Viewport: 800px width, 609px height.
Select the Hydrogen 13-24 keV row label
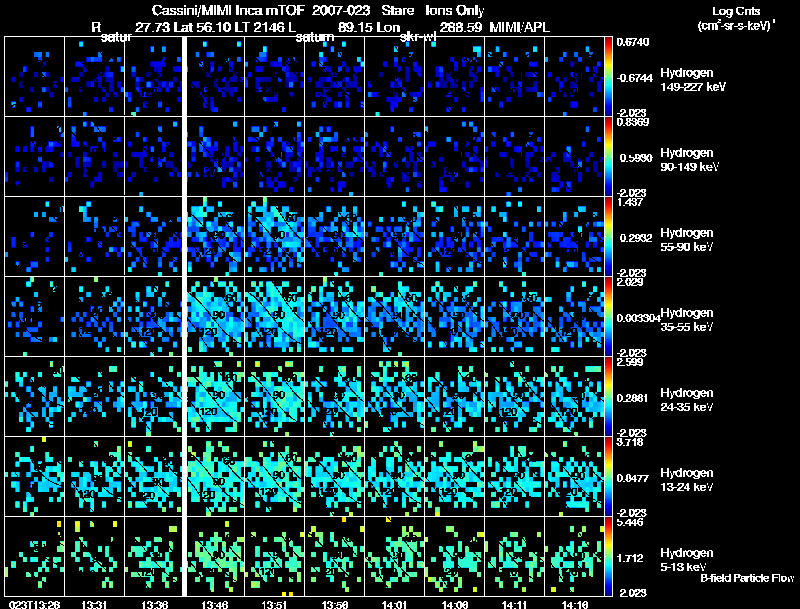(687, 480)
